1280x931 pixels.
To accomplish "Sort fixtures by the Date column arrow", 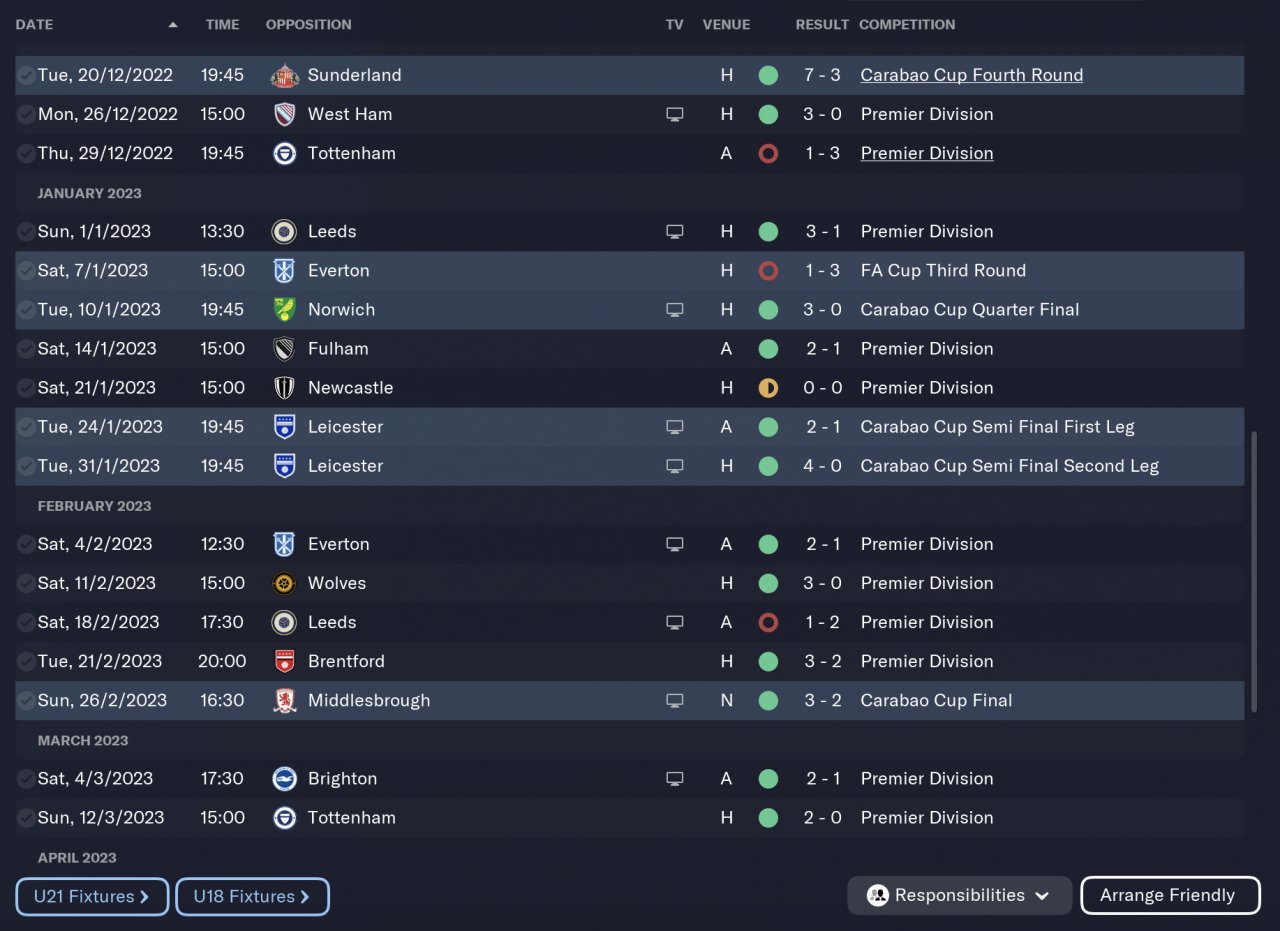I will [173, 25].
